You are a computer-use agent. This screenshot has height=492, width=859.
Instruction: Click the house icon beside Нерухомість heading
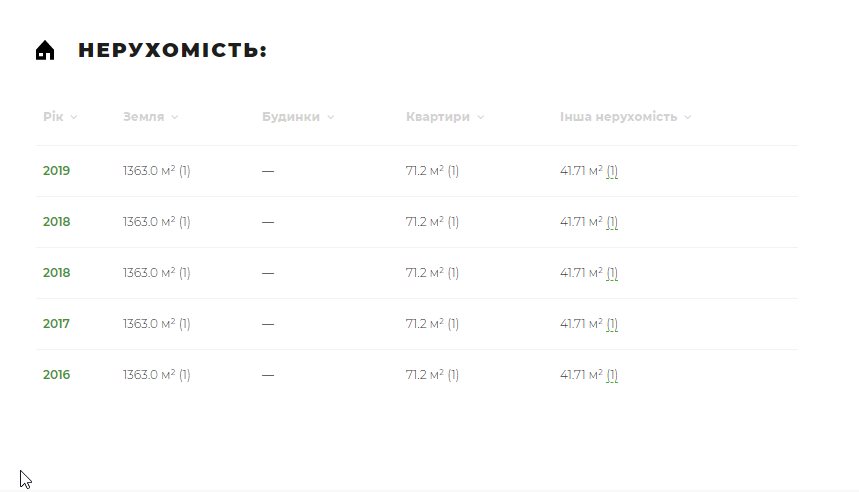pyautogui.click(x=45, y=50)
